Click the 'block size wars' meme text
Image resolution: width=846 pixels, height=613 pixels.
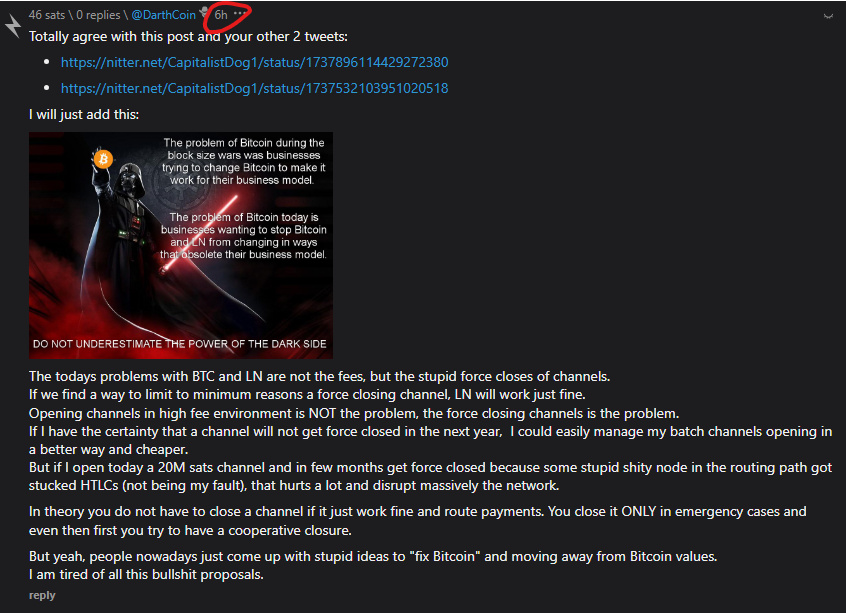(x=244, y=161)
